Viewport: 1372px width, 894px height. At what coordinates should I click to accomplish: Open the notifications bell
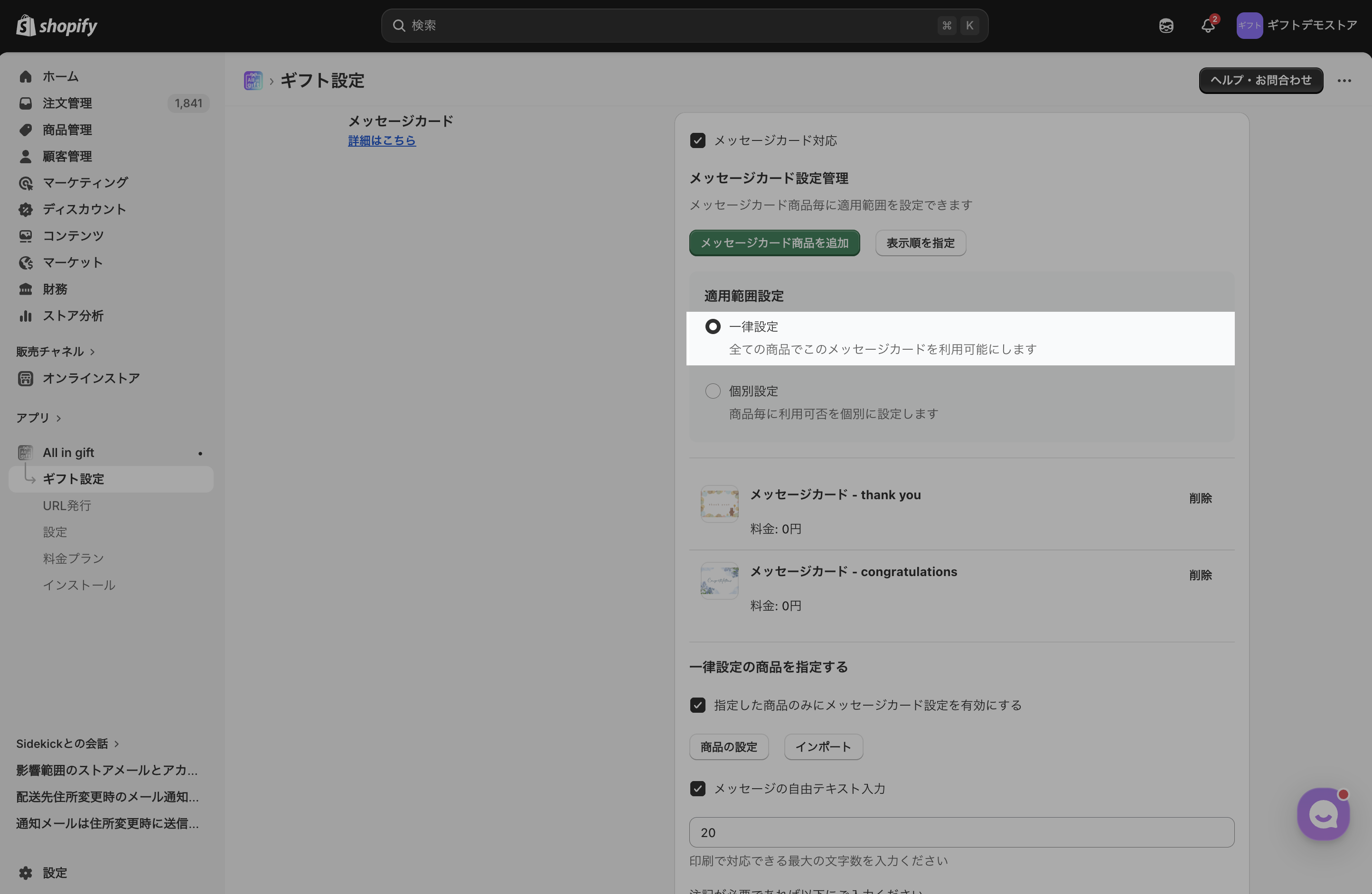coord(1208,25)
